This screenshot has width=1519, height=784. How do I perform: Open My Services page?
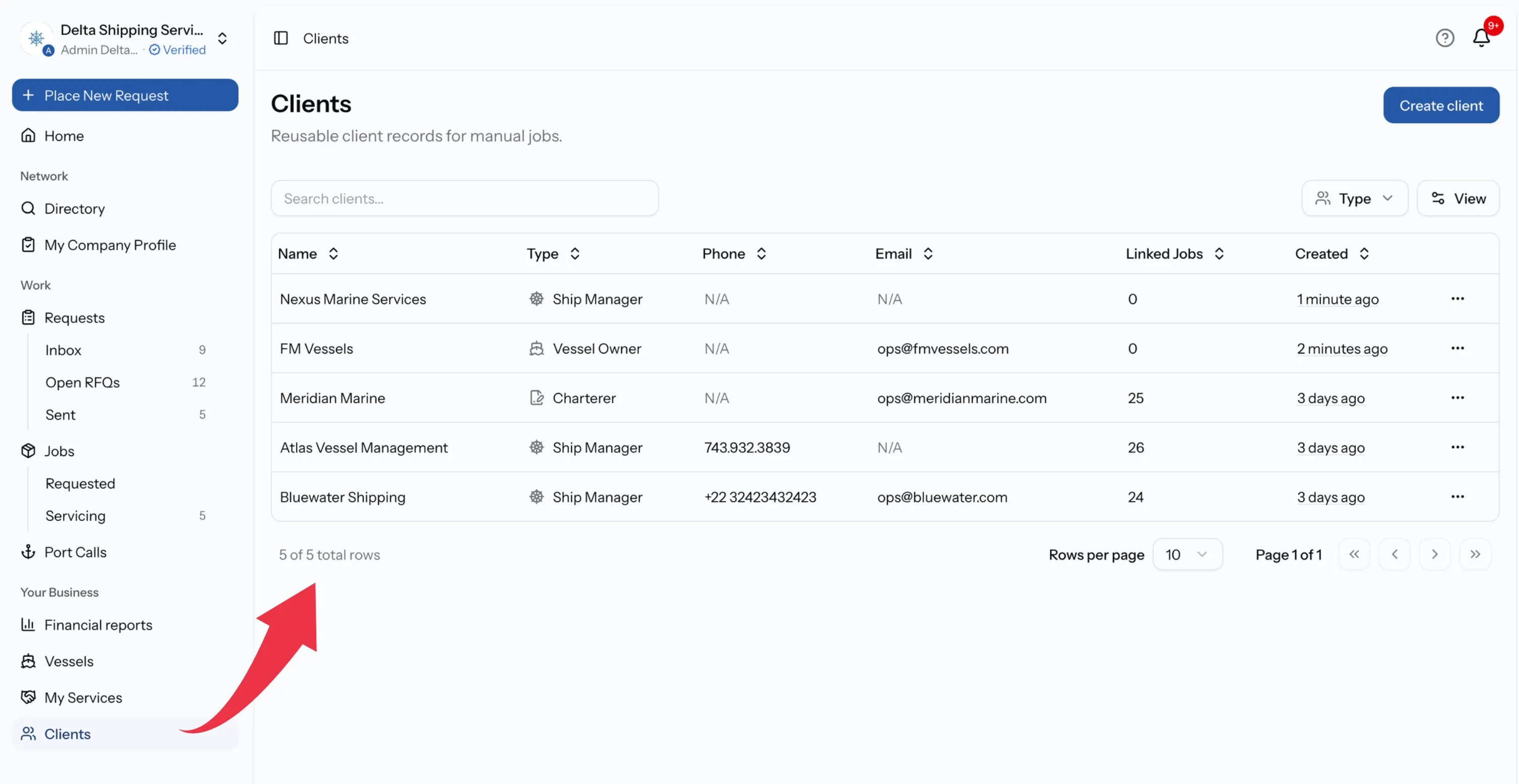click(125, 697)
